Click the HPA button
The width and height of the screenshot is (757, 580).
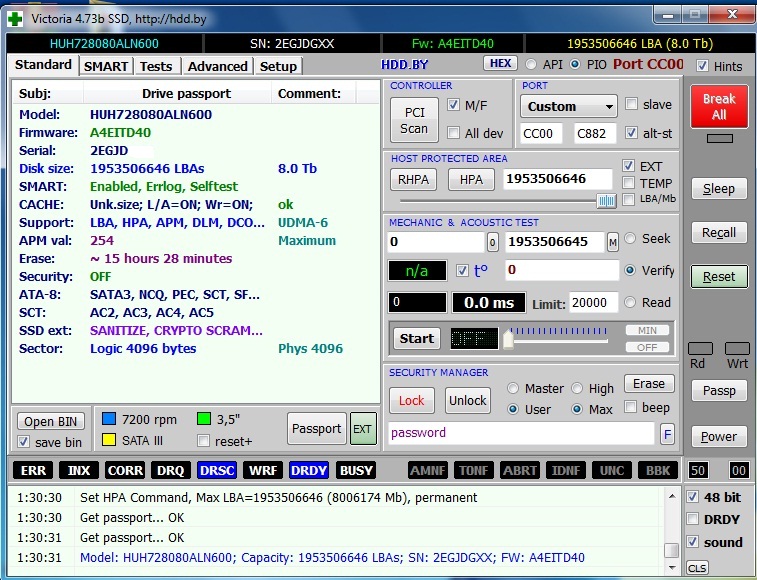click(x=471, y=180)
